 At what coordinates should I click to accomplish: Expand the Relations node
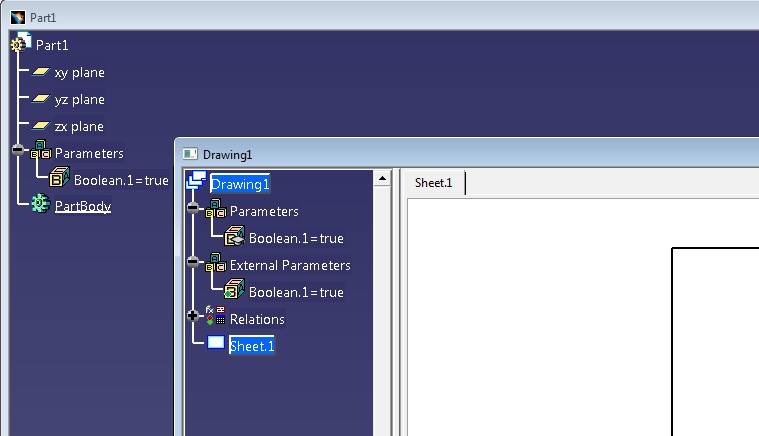click(x=193, y=316)
